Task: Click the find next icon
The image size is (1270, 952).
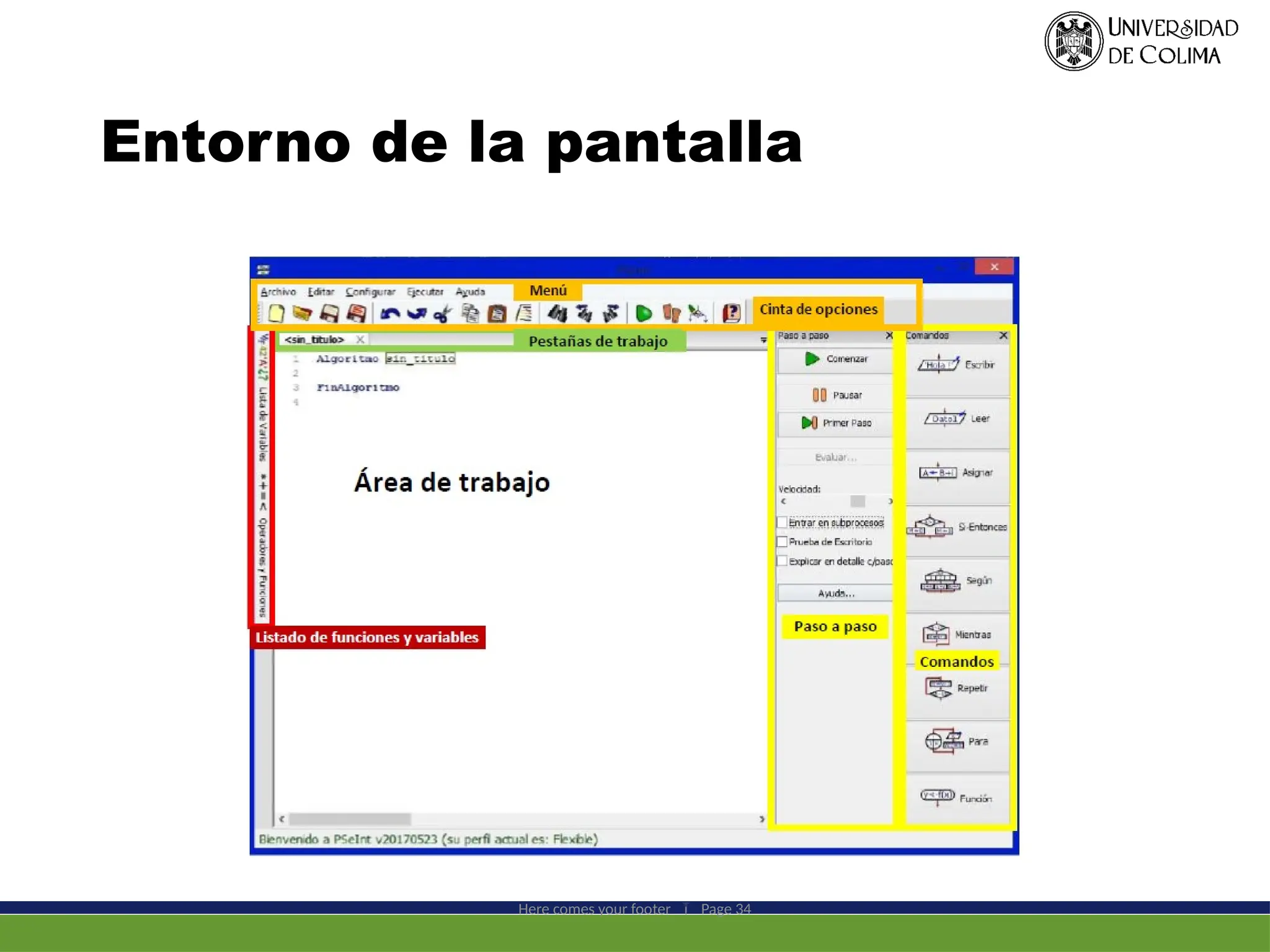Action: [x=611, y=314]
